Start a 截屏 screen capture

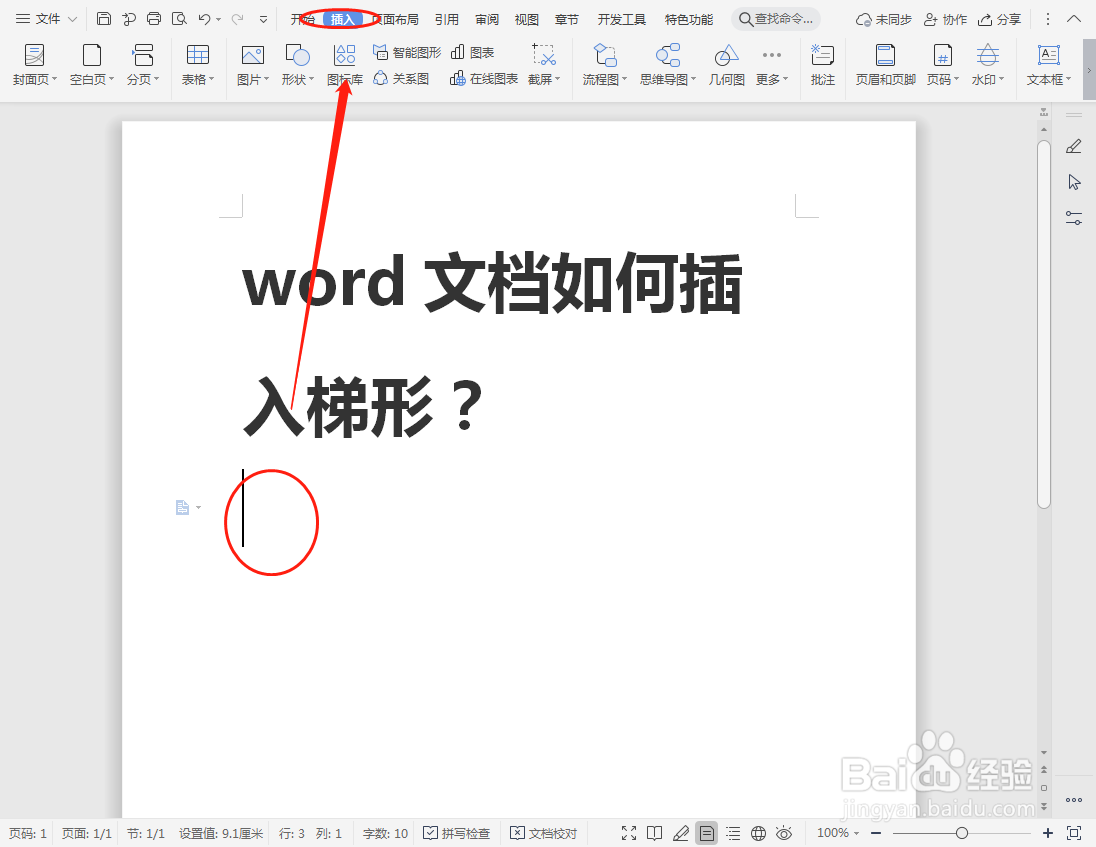pos(544,64)
